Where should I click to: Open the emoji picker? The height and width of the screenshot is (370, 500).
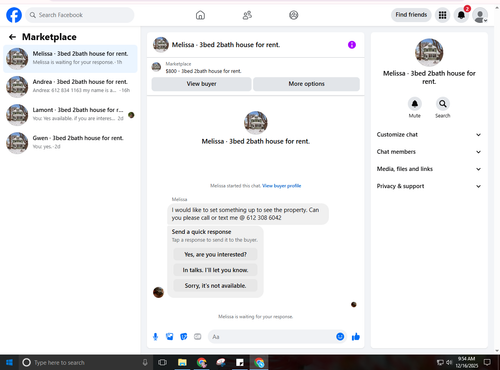[340, 337]
